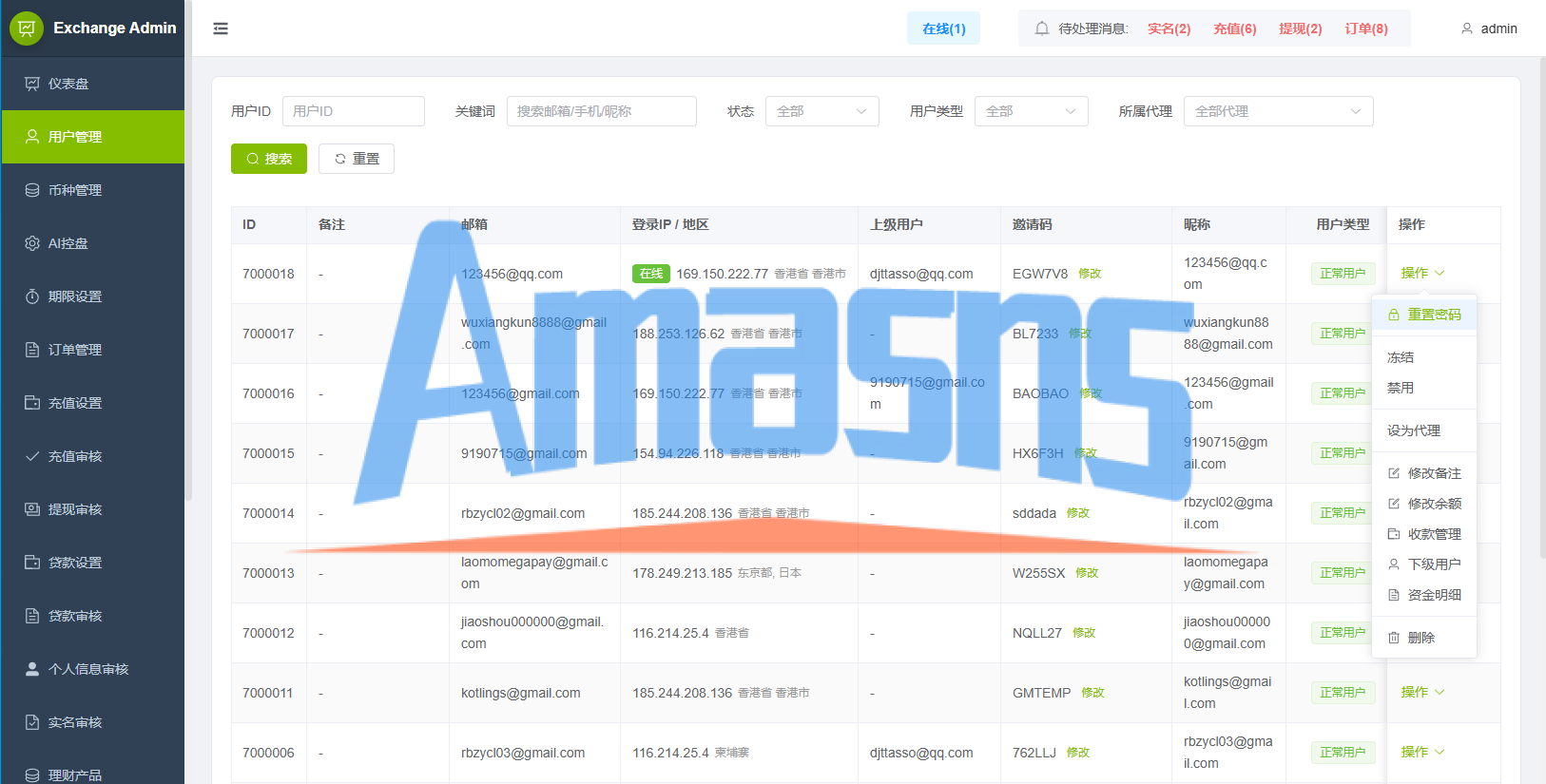Click the 实名审核 icon in sidebar
1546x784 pixels.
pyautogui.click(x=32, y=722)
